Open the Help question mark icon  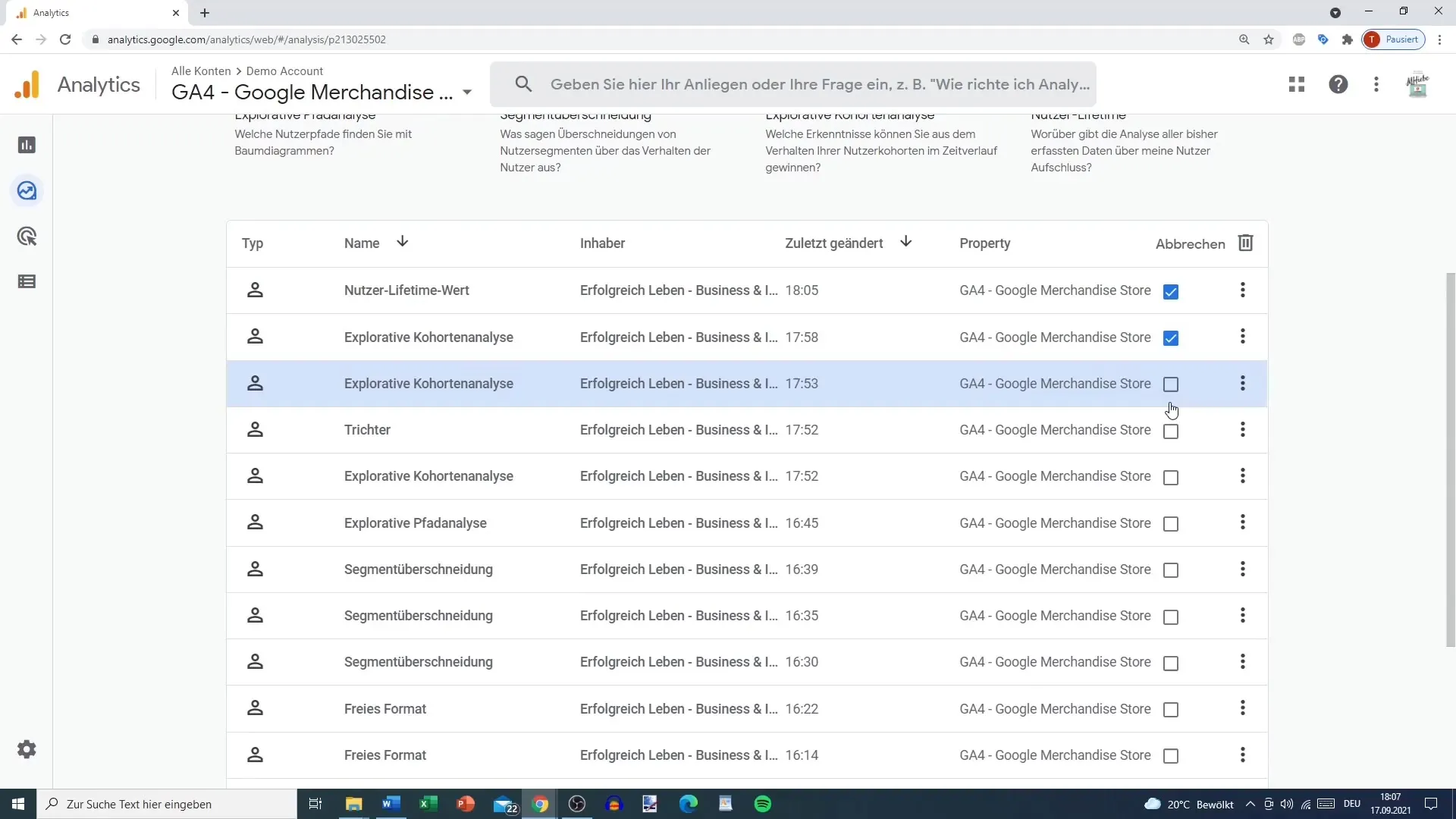click(1338, 84)
